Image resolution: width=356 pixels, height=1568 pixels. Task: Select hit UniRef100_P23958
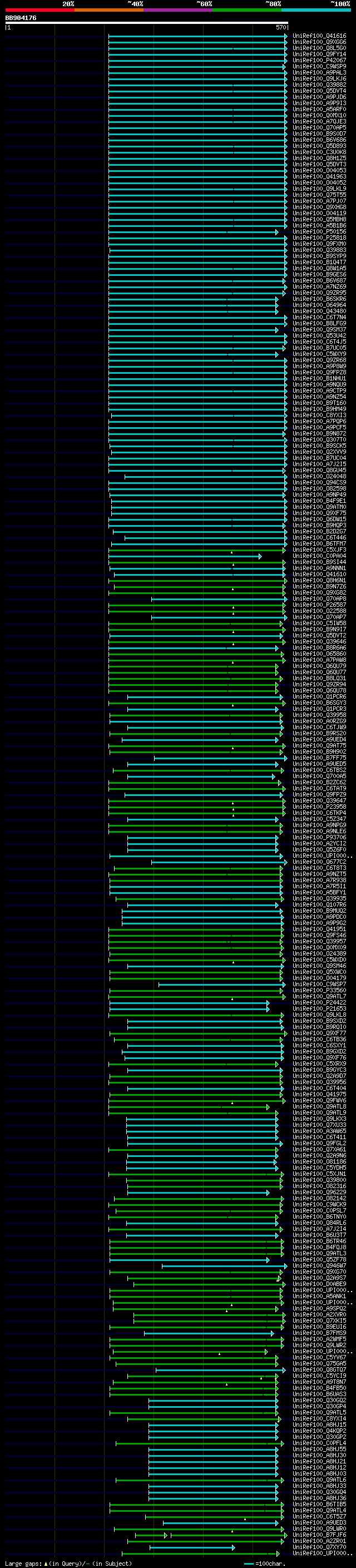point(319,807)
